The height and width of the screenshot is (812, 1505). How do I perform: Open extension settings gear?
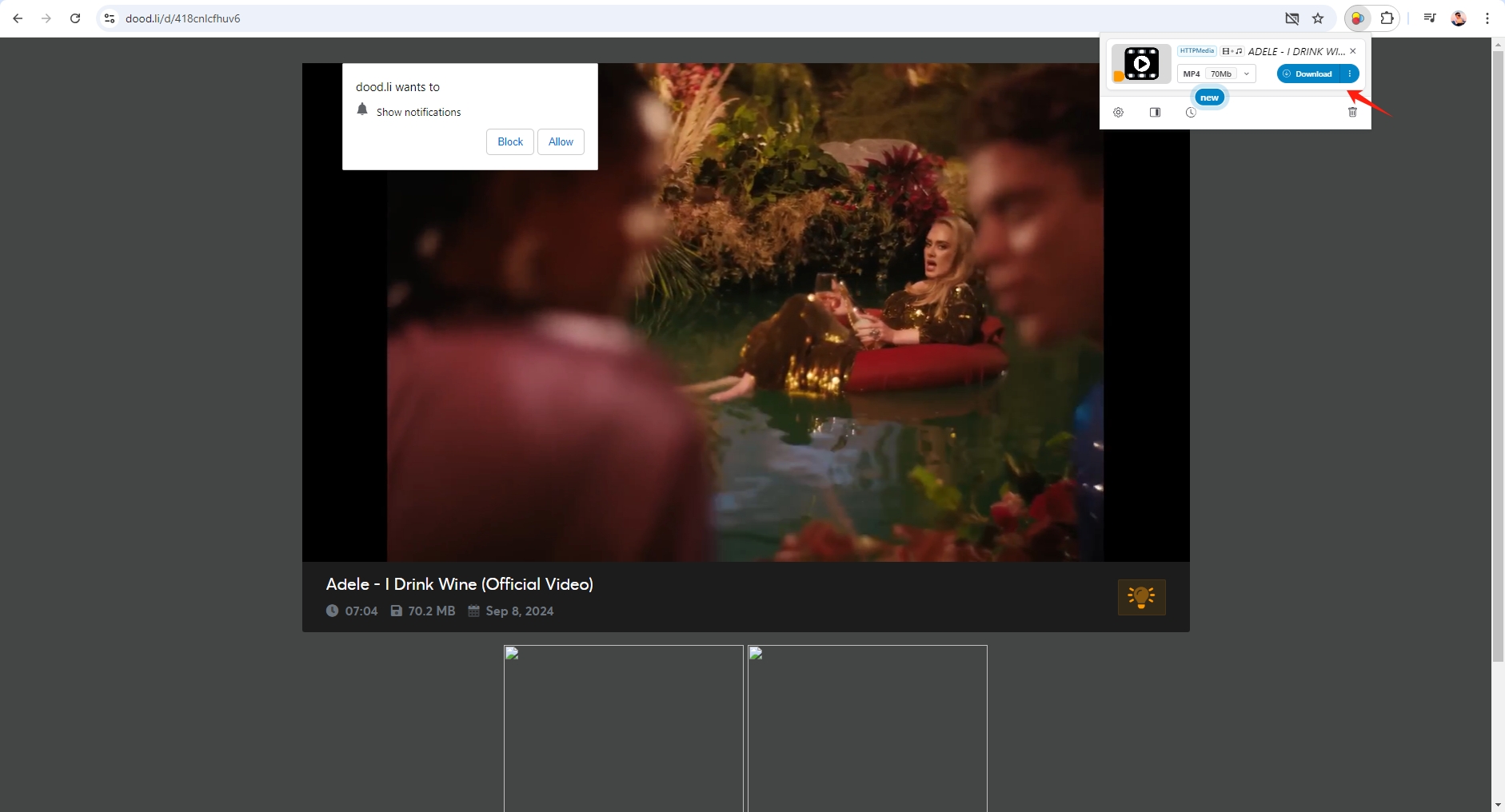pos(1119,113)
